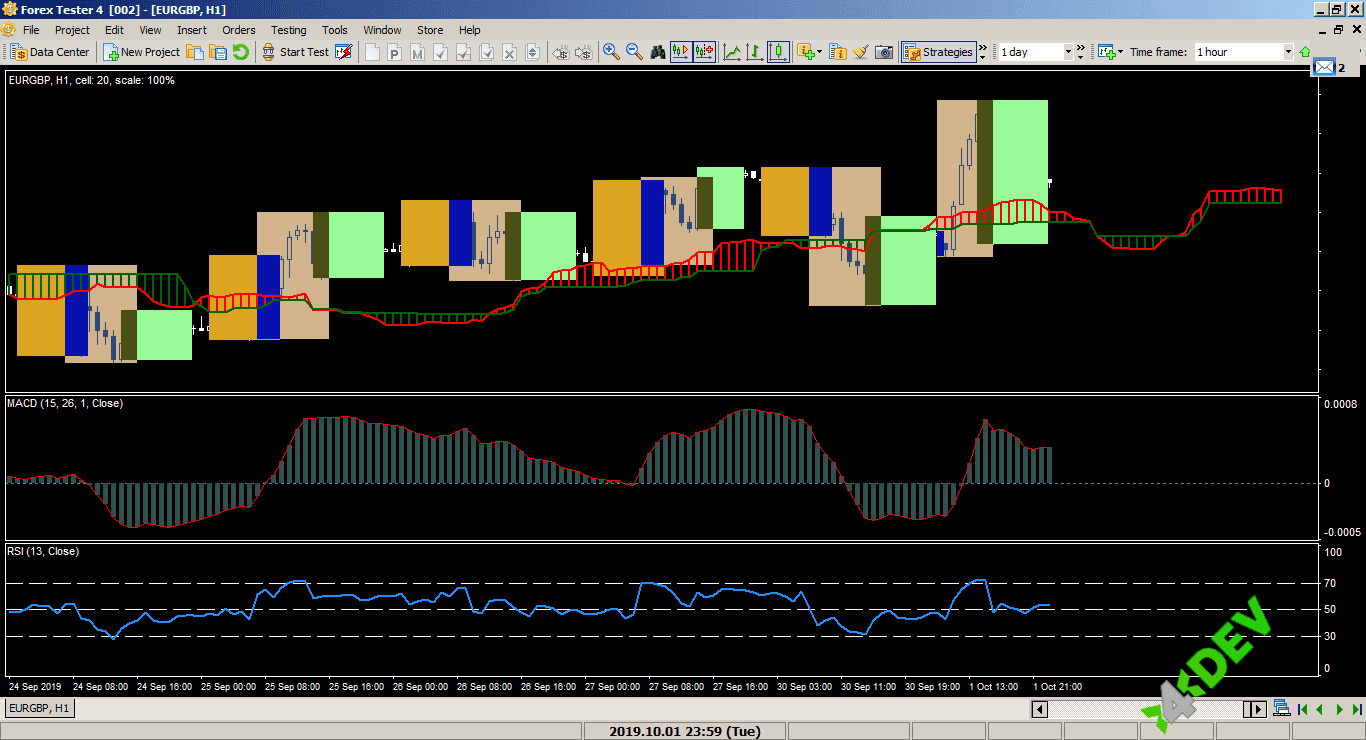Select the EURGBP, H1 tab
Image resolution: width=1366 pixels, height=740 pixels.
pos(38,708)
